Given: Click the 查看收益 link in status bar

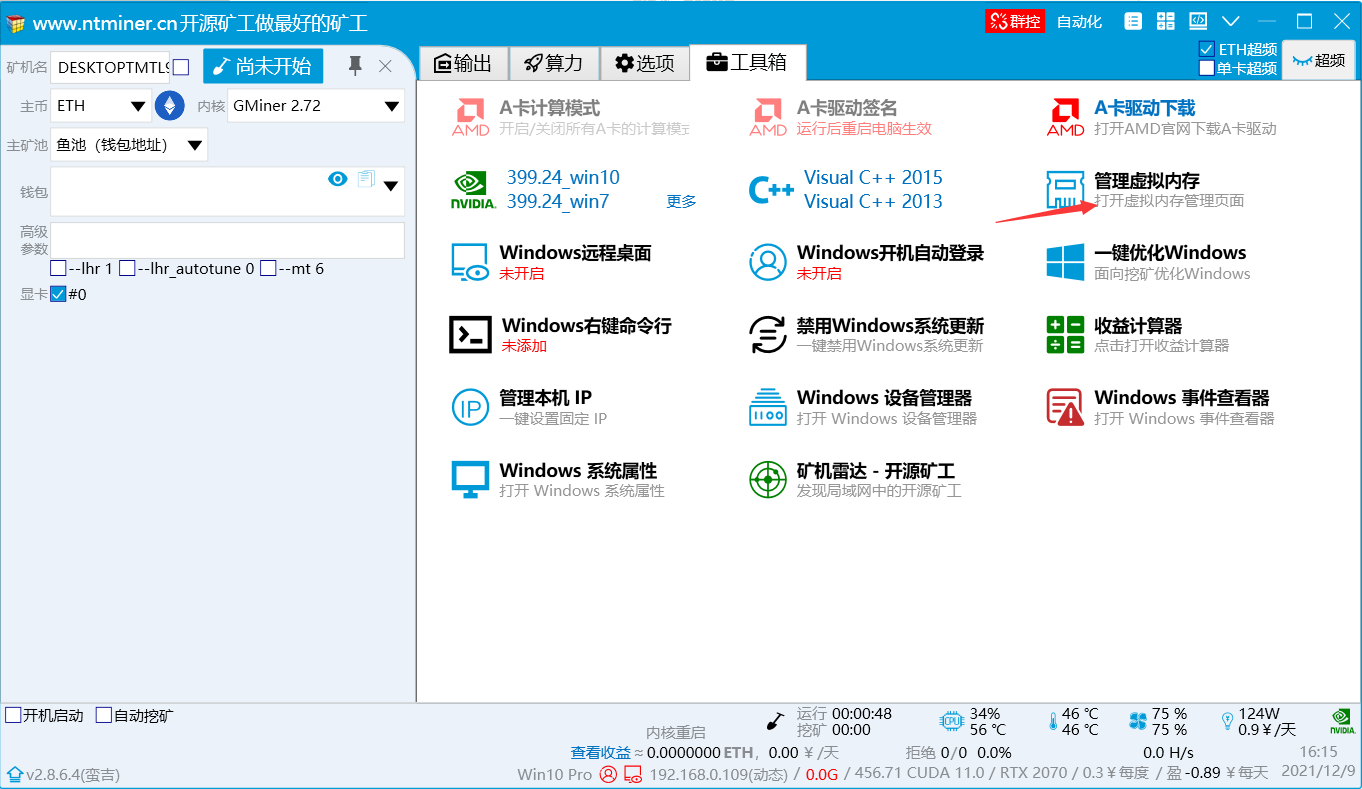Looking at the screenshot, I should (601, 752).
